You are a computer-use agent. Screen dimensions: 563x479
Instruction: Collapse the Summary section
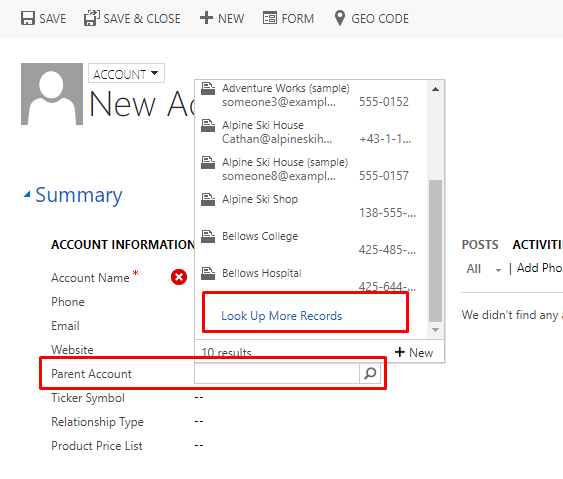click(x=27, y=195)
